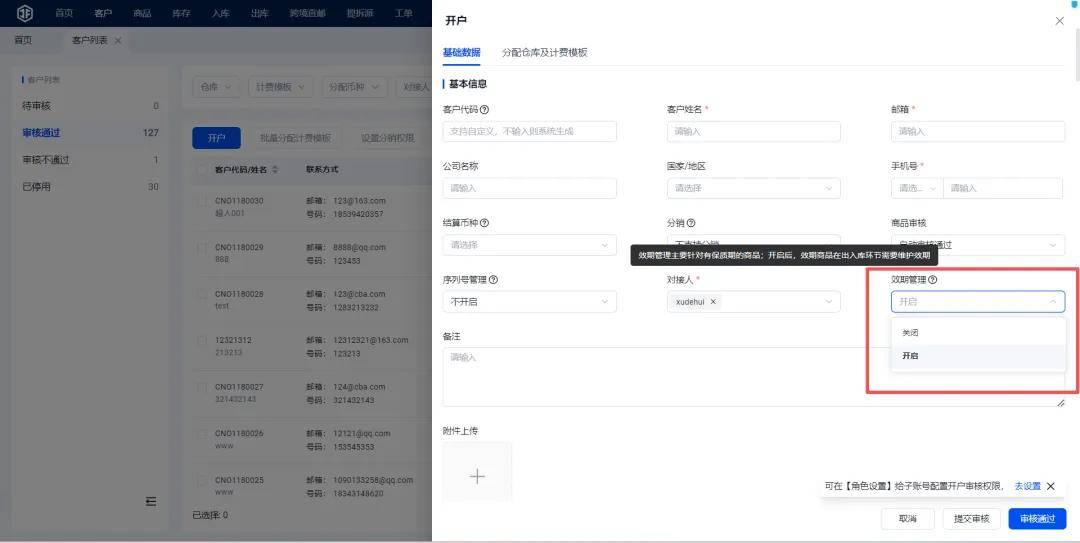The image size is (1080, 543).
Task: Click help icon next to 客户代码
Action: pyautogui.click(x=485, y=110)
